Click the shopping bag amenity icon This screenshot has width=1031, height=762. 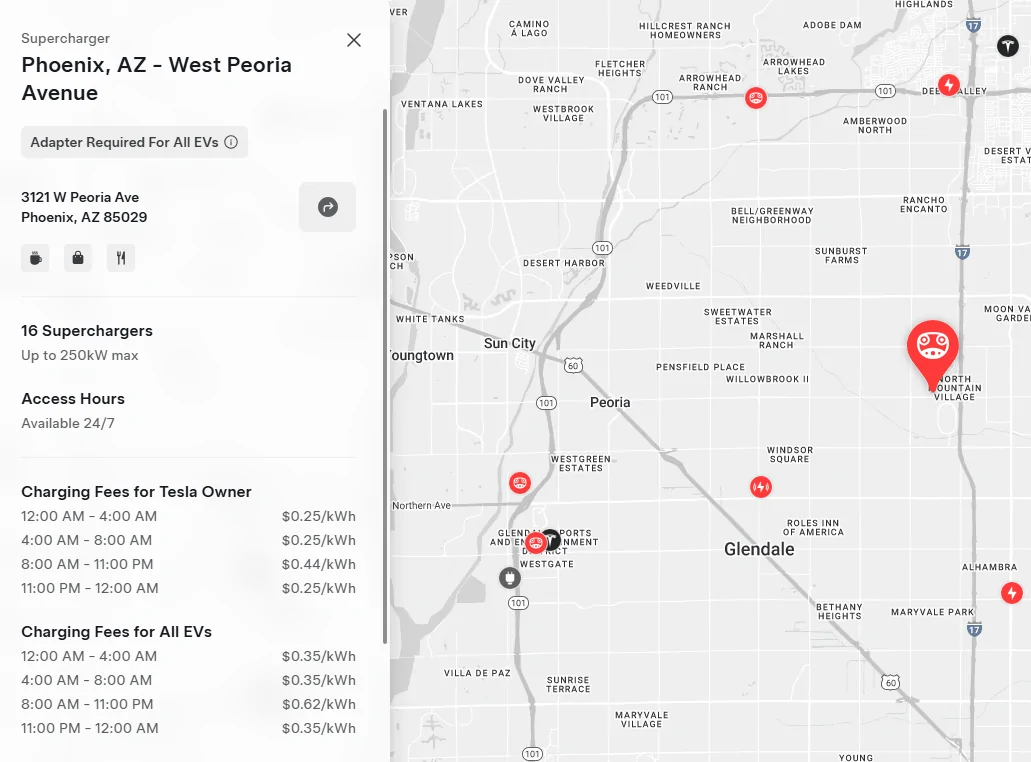tap(78, 258)
